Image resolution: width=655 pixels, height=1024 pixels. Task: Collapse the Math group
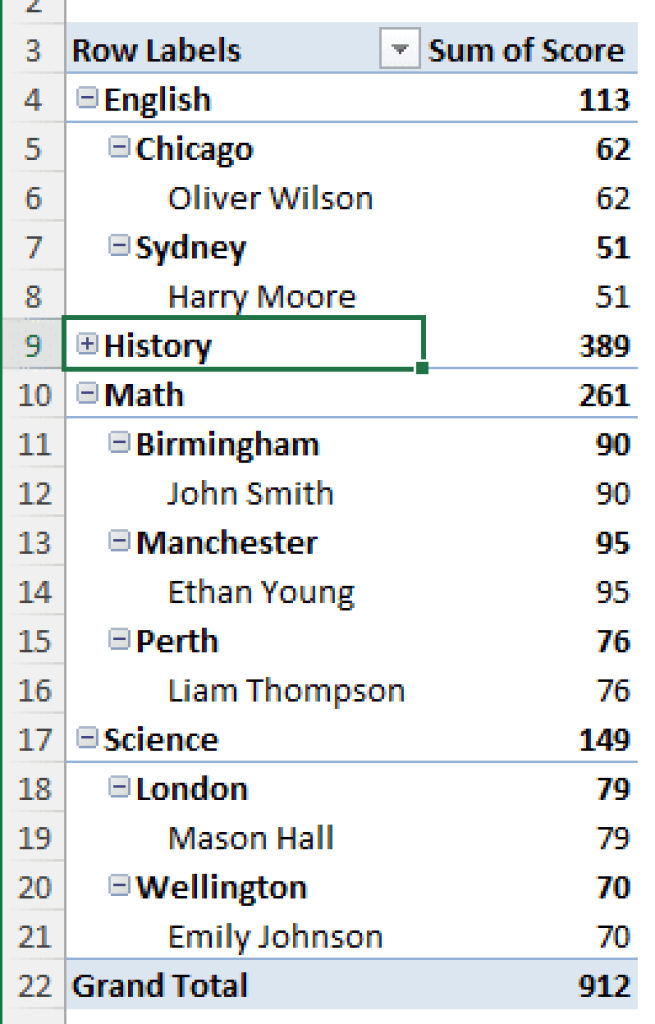coord(87,393)
